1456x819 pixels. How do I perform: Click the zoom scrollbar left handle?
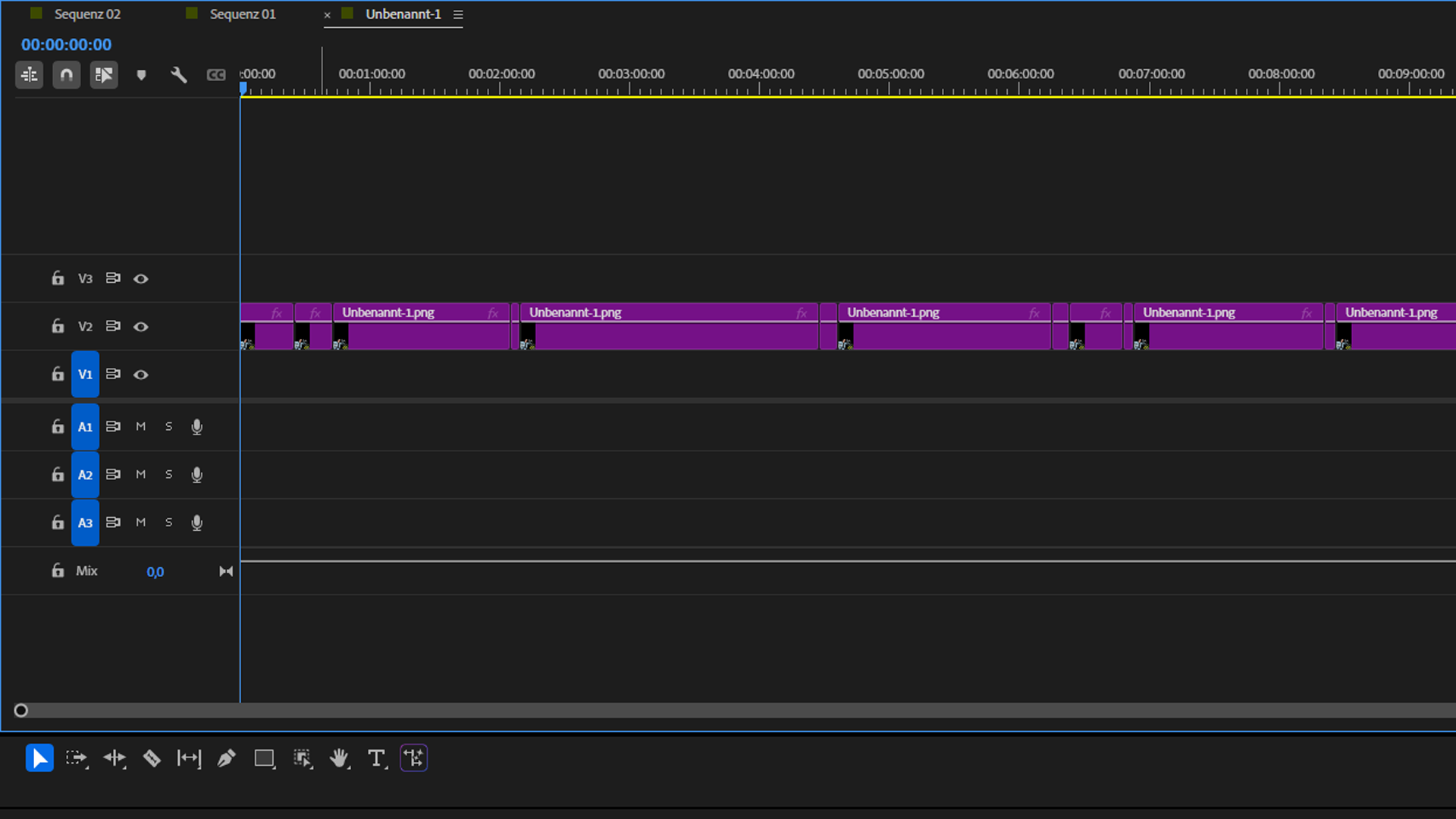tap(21, 711)
